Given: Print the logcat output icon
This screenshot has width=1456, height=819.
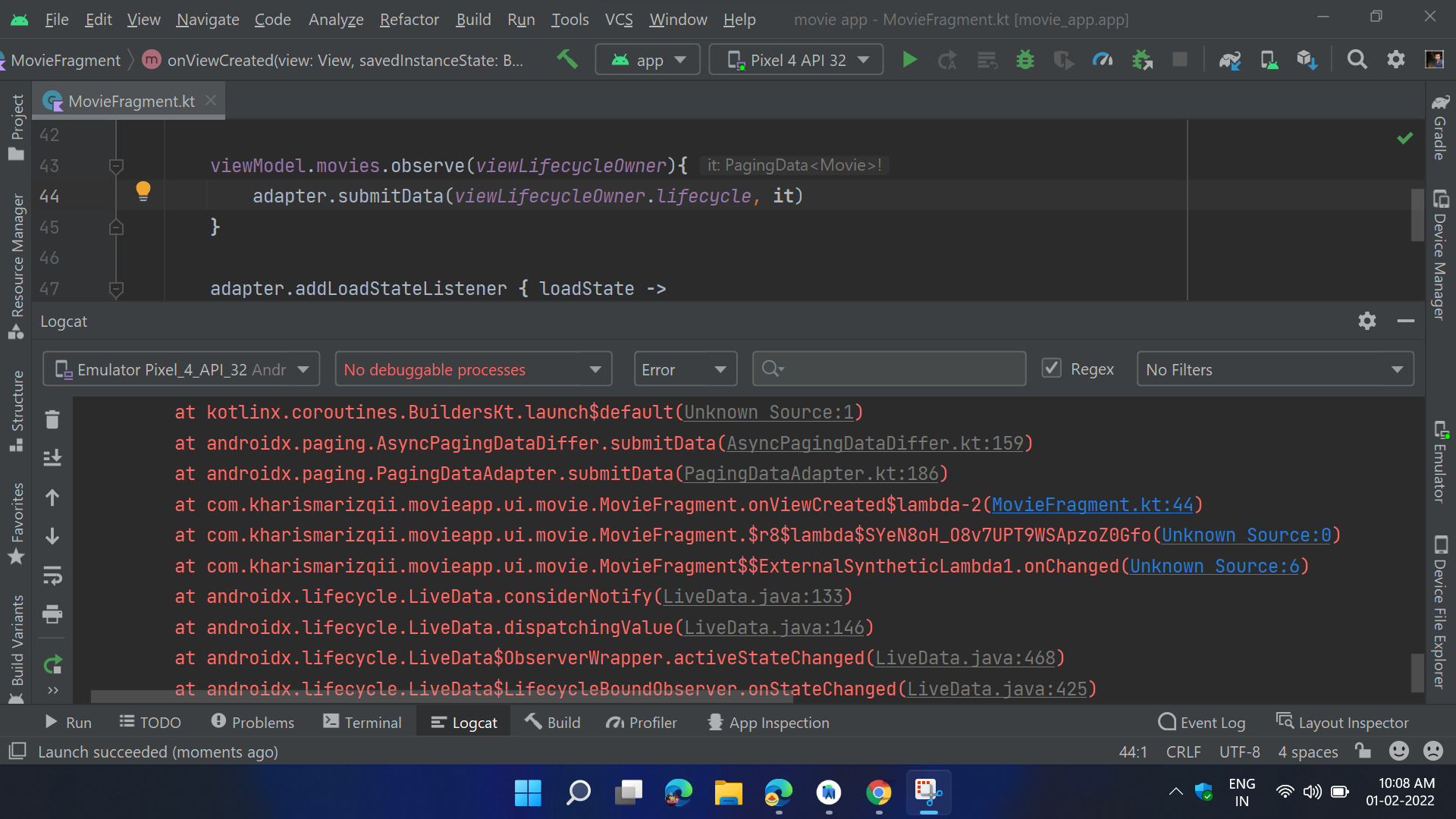Looking at the screenshot, I should pos(52,613).
